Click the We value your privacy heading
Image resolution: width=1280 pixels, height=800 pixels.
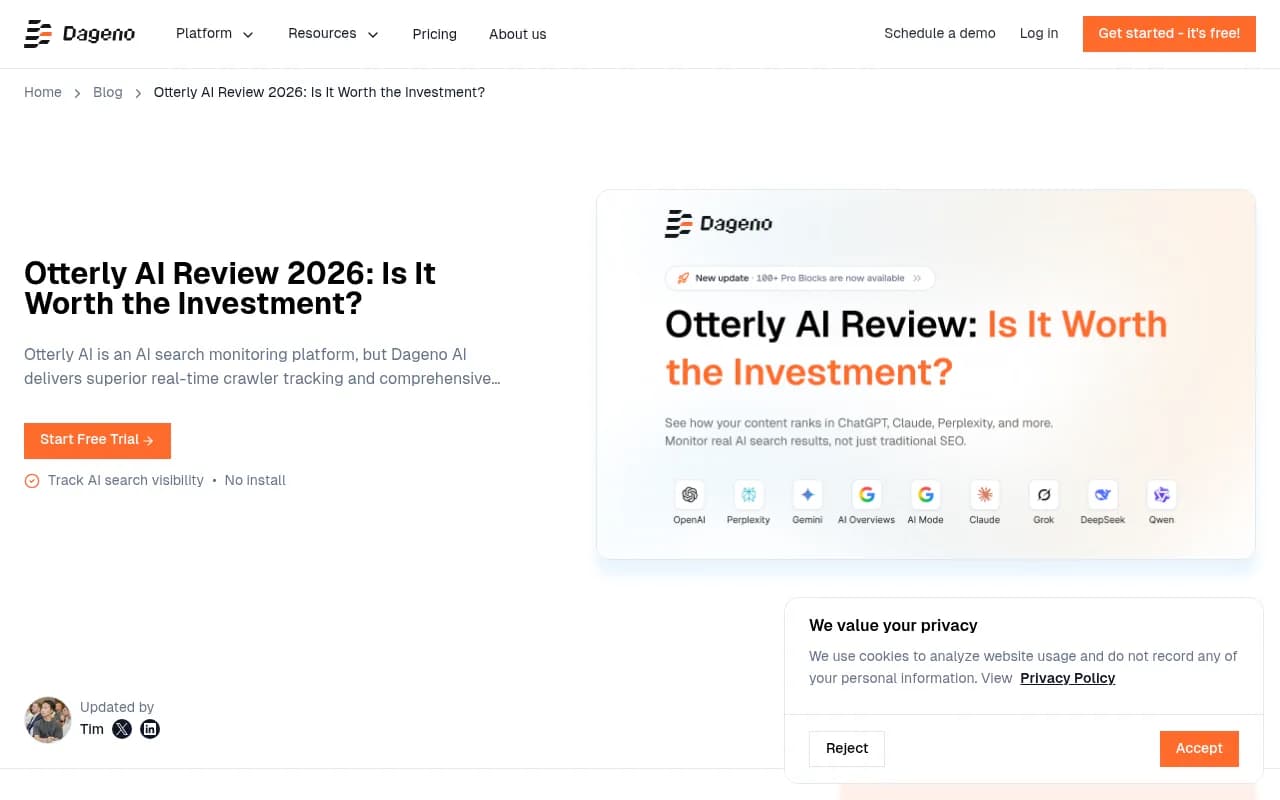click(x=893, y=626)
